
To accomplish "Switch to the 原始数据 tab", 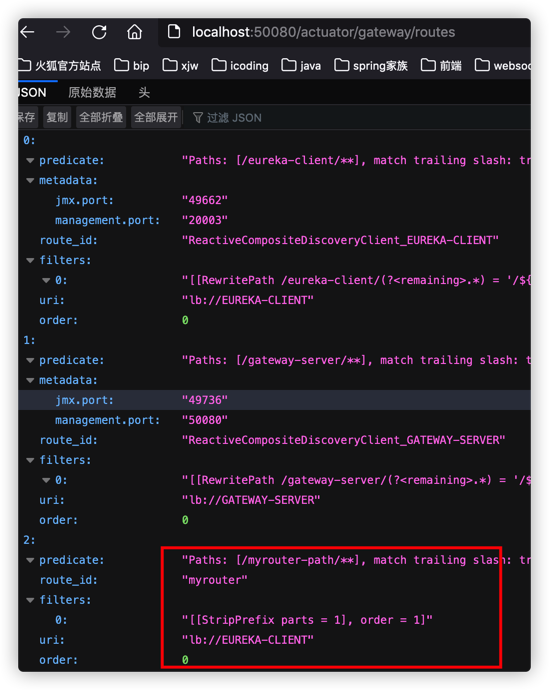I will 92,92.
